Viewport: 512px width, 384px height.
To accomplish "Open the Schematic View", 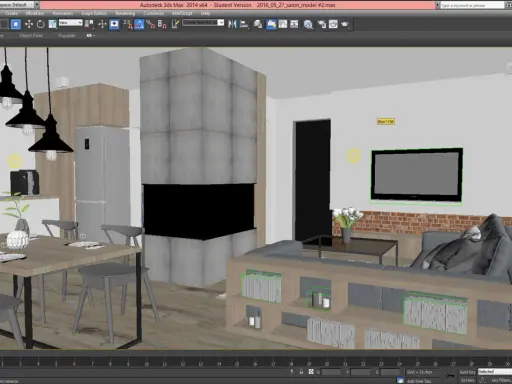I will coord(294,24).
